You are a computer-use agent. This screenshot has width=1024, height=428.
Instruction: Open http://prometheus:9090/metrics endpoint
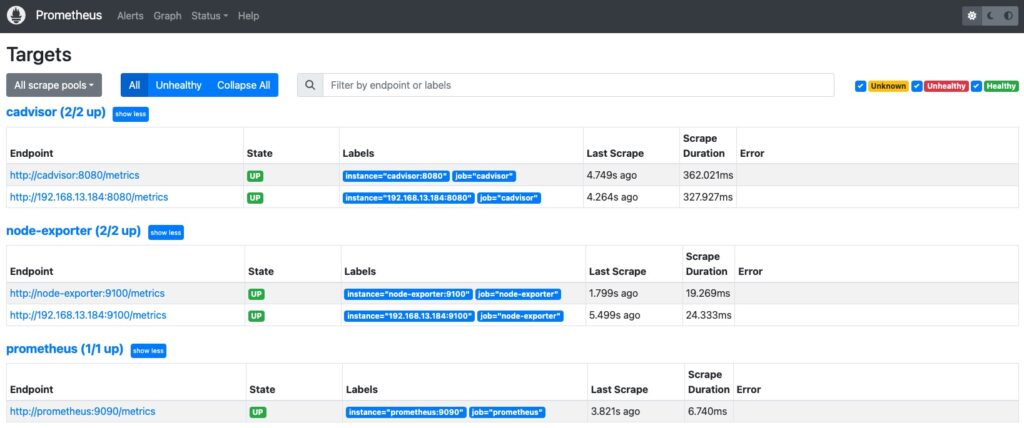click(82, 412)
